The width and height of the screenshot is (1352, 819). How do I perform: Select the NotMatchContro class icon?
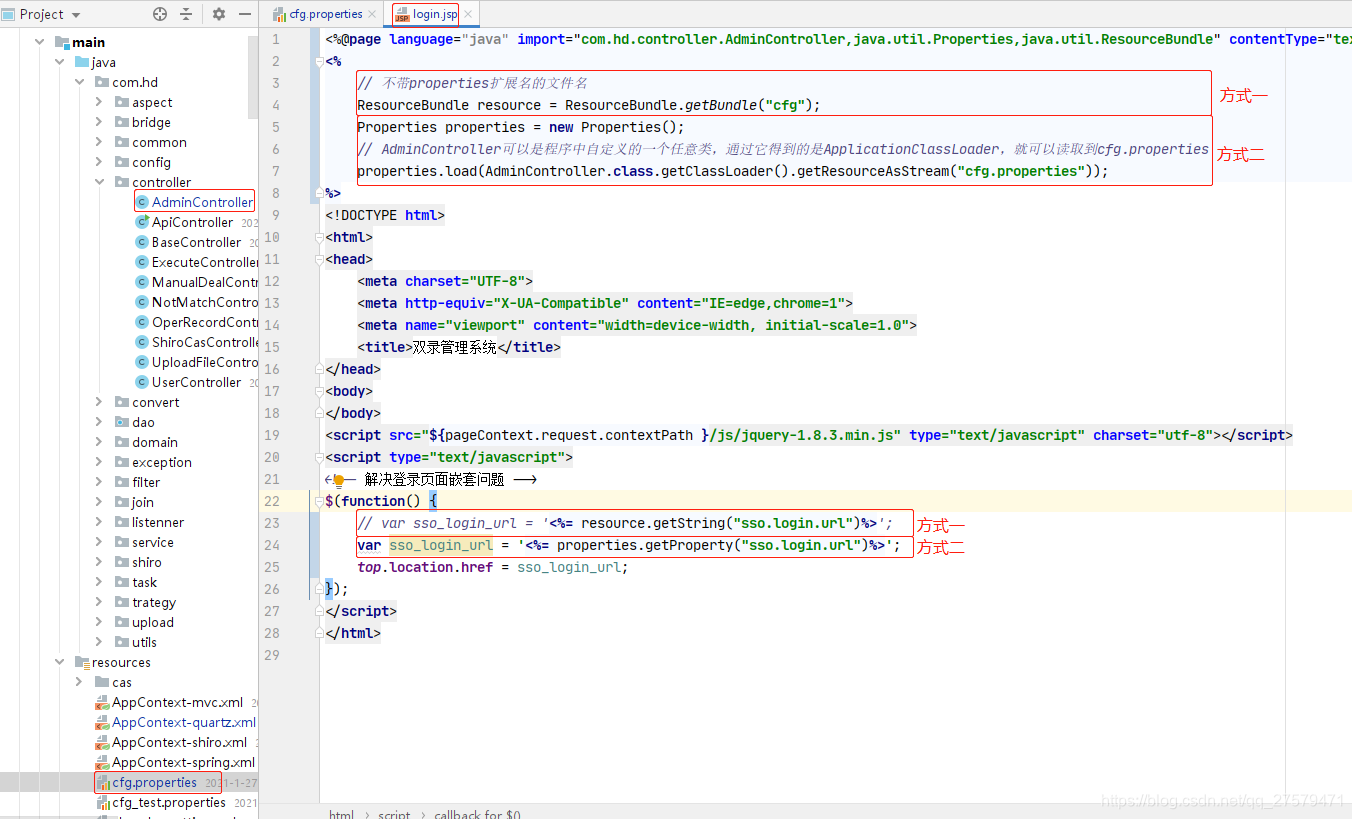click(x=142, y=302)
